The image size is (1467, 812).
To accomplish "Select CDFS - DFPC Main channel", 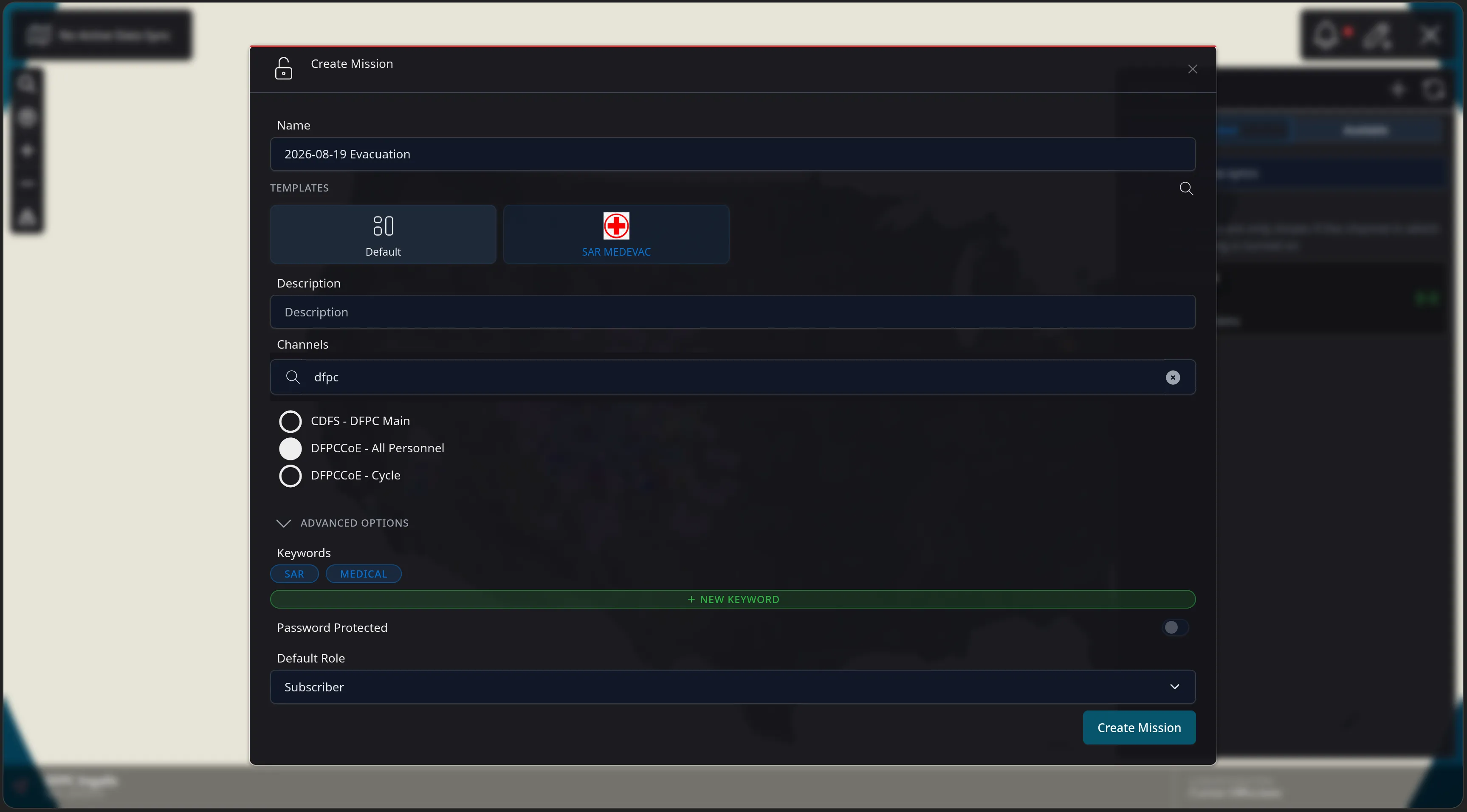I will pos(291,421).
